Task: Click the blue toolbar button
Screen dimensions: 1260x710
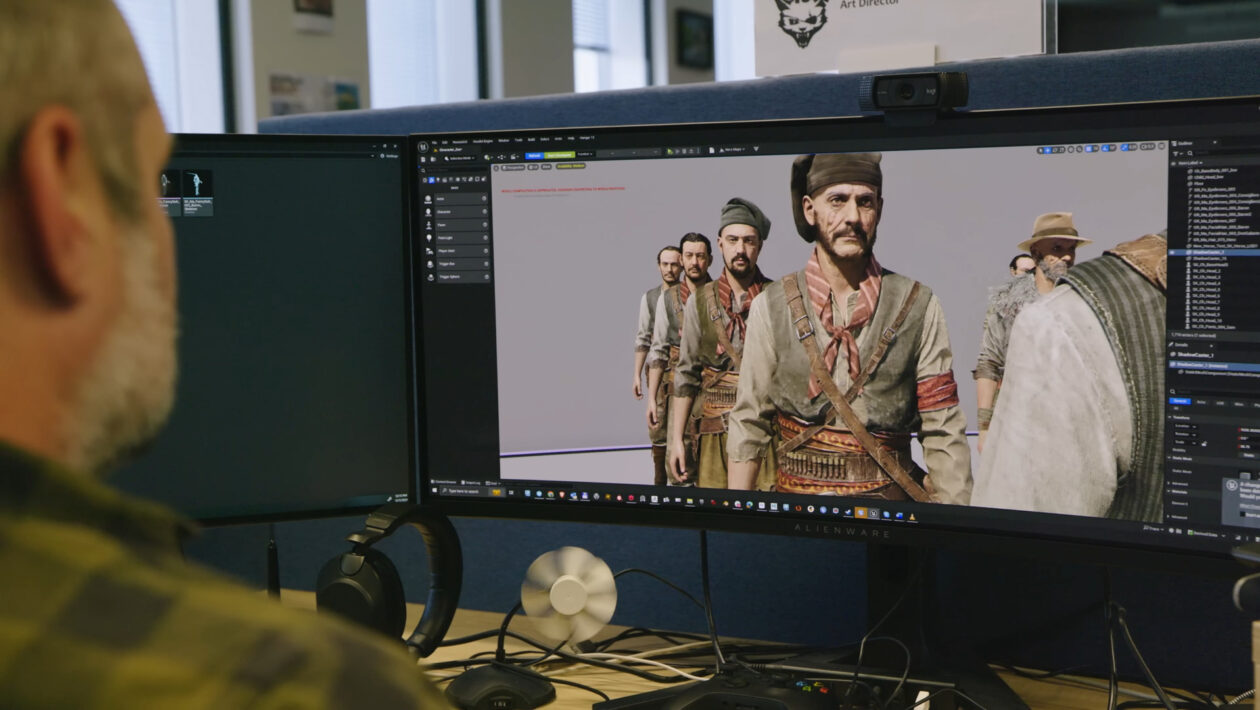Action: (534, 155)
